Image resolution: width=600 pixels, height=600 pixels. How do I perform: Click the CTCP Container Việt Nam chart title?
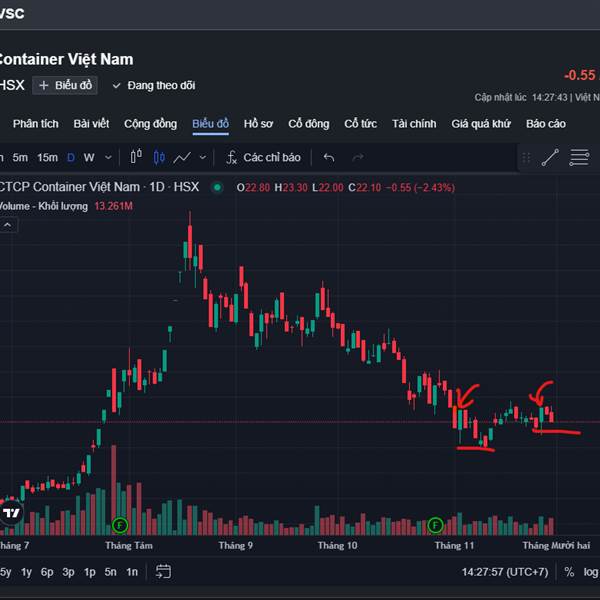coord(99,187)
